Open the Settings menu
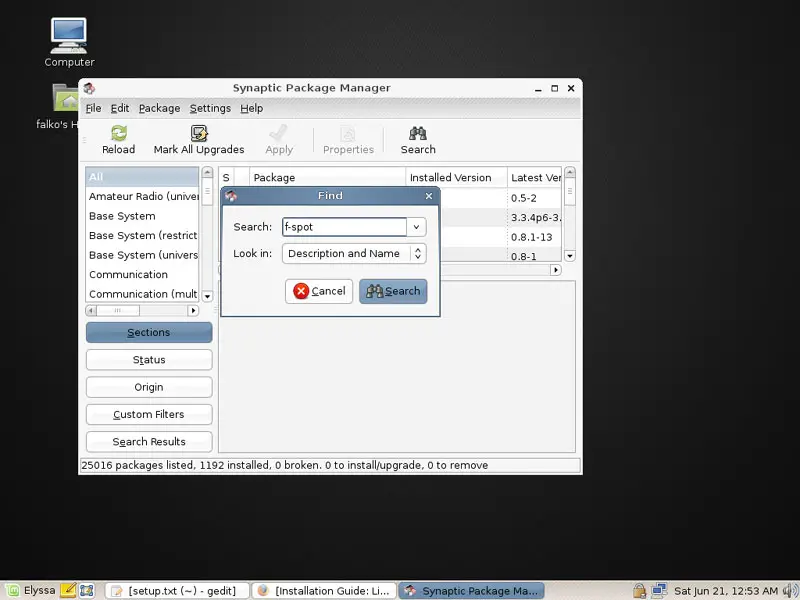 click(x=210, y=108)
